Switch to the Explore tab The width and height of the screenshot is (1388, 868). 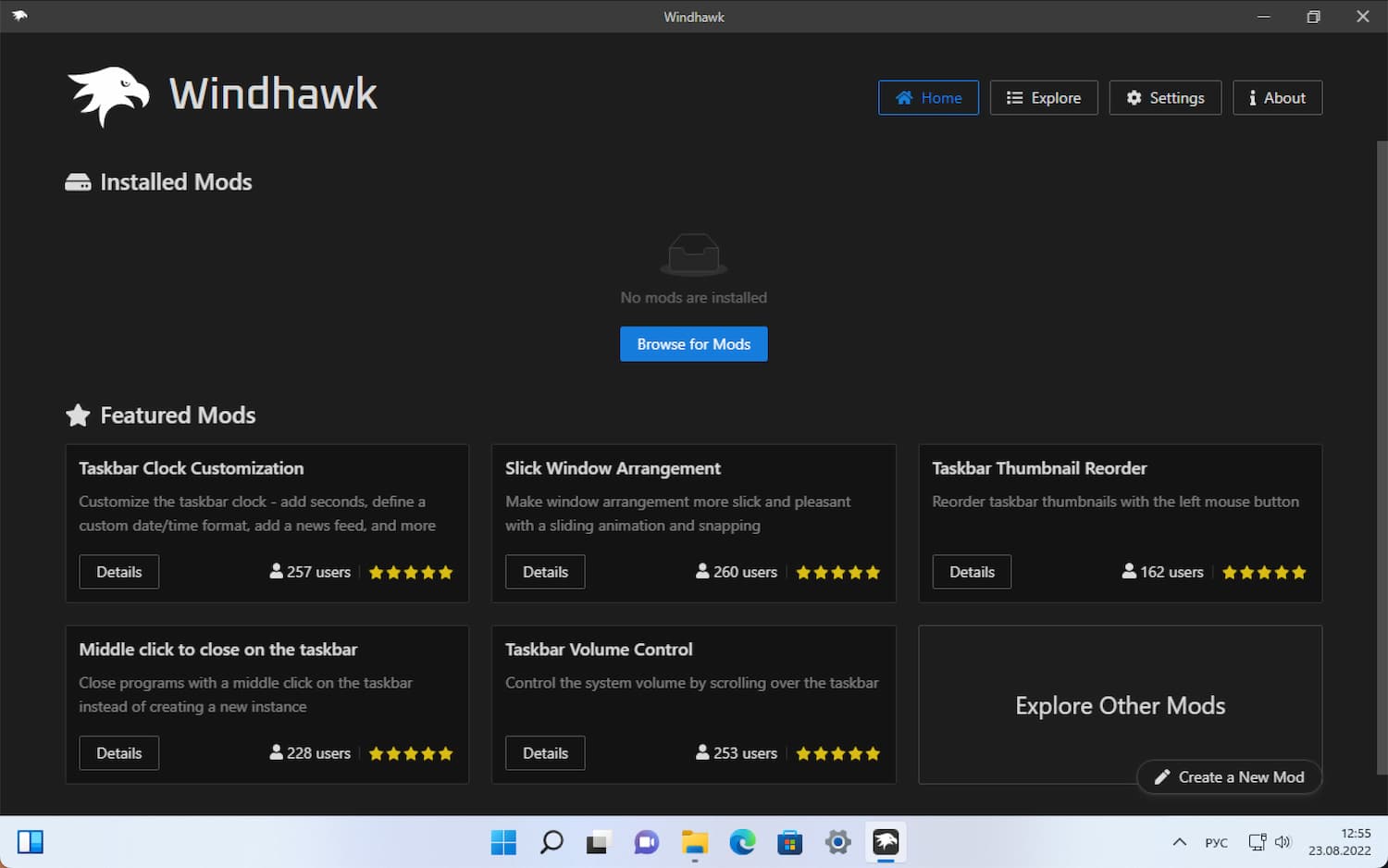[1044, 98]
